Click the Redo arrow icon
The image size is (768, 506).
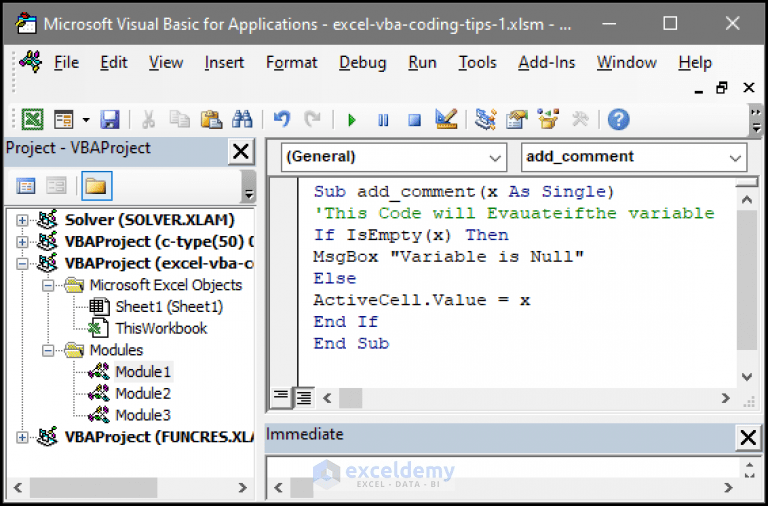(312, 120)
